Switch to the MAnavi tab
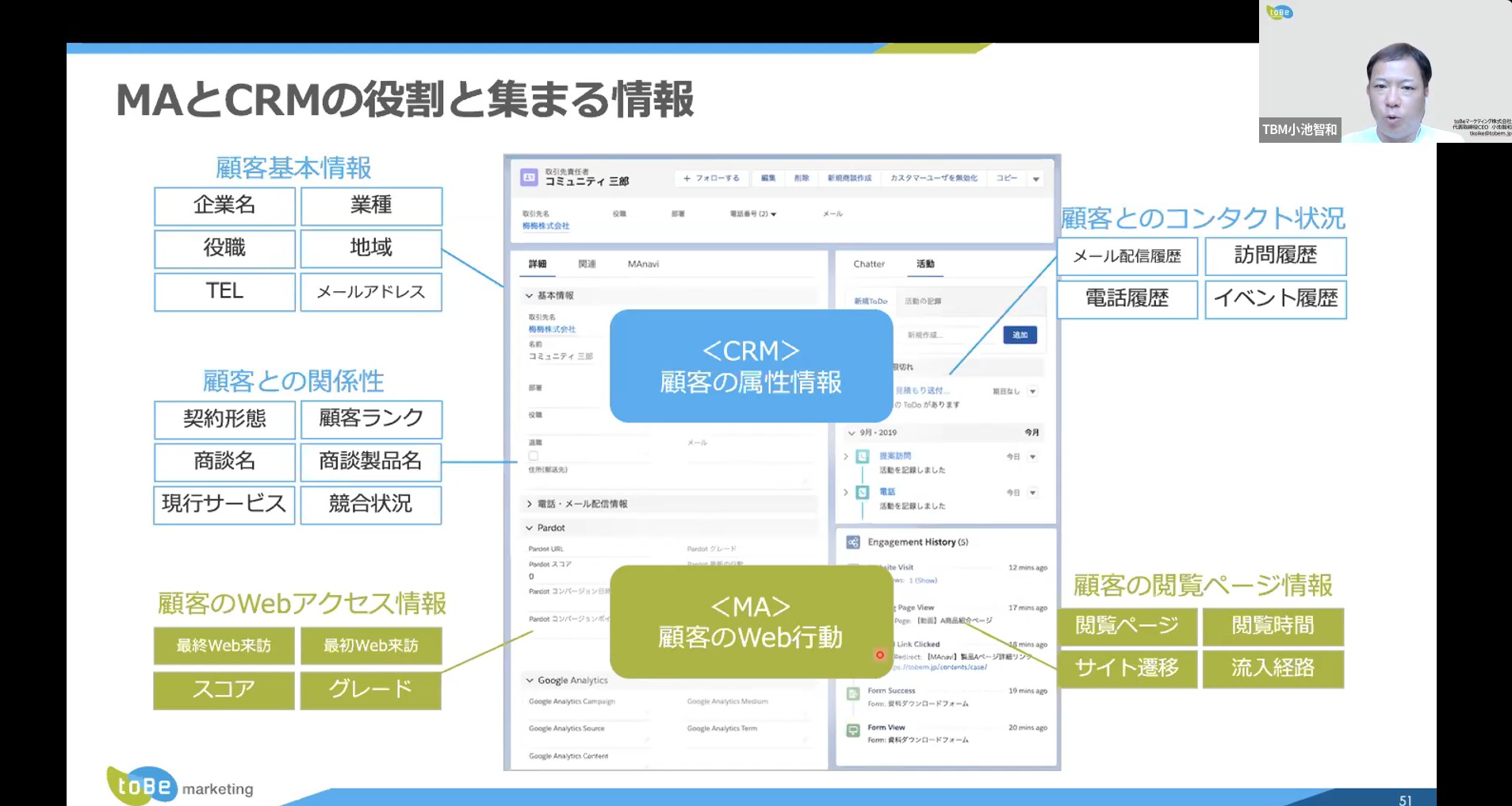The height and width of the screenshot is (806, 1512). click(x=643, y=264)
